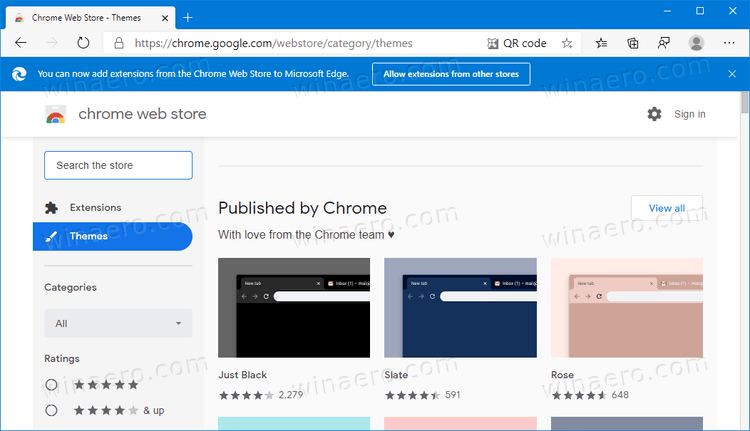Image resolution: width=750 pixels, height=431 pixels.
Task: Click the Slate theme title
Action: point(396,375)
